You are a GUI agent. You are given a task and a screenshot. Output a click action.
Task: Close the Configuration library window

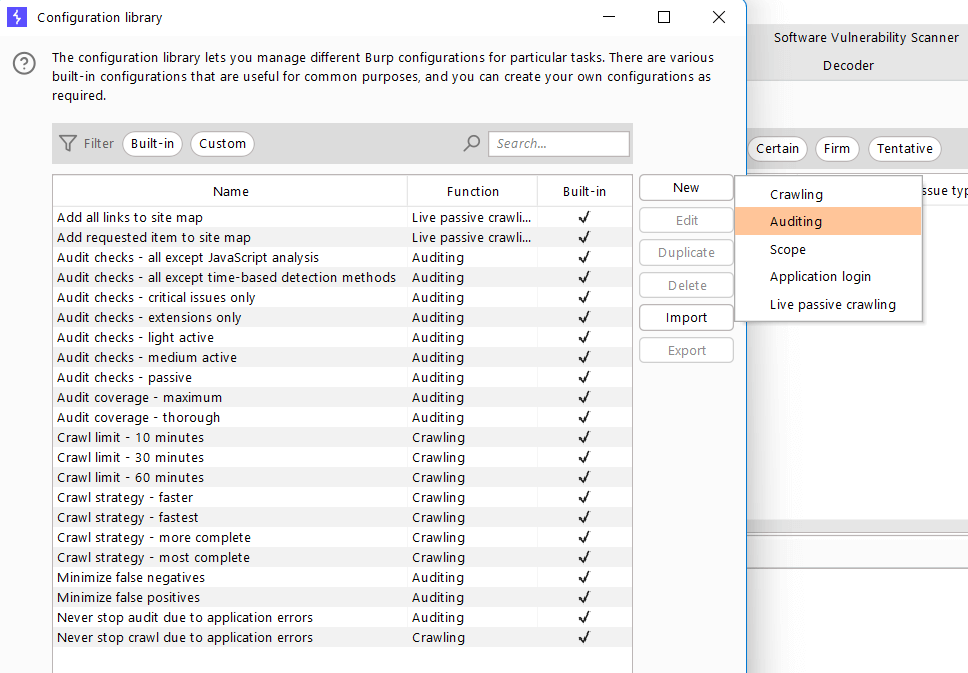click(719, 17)
